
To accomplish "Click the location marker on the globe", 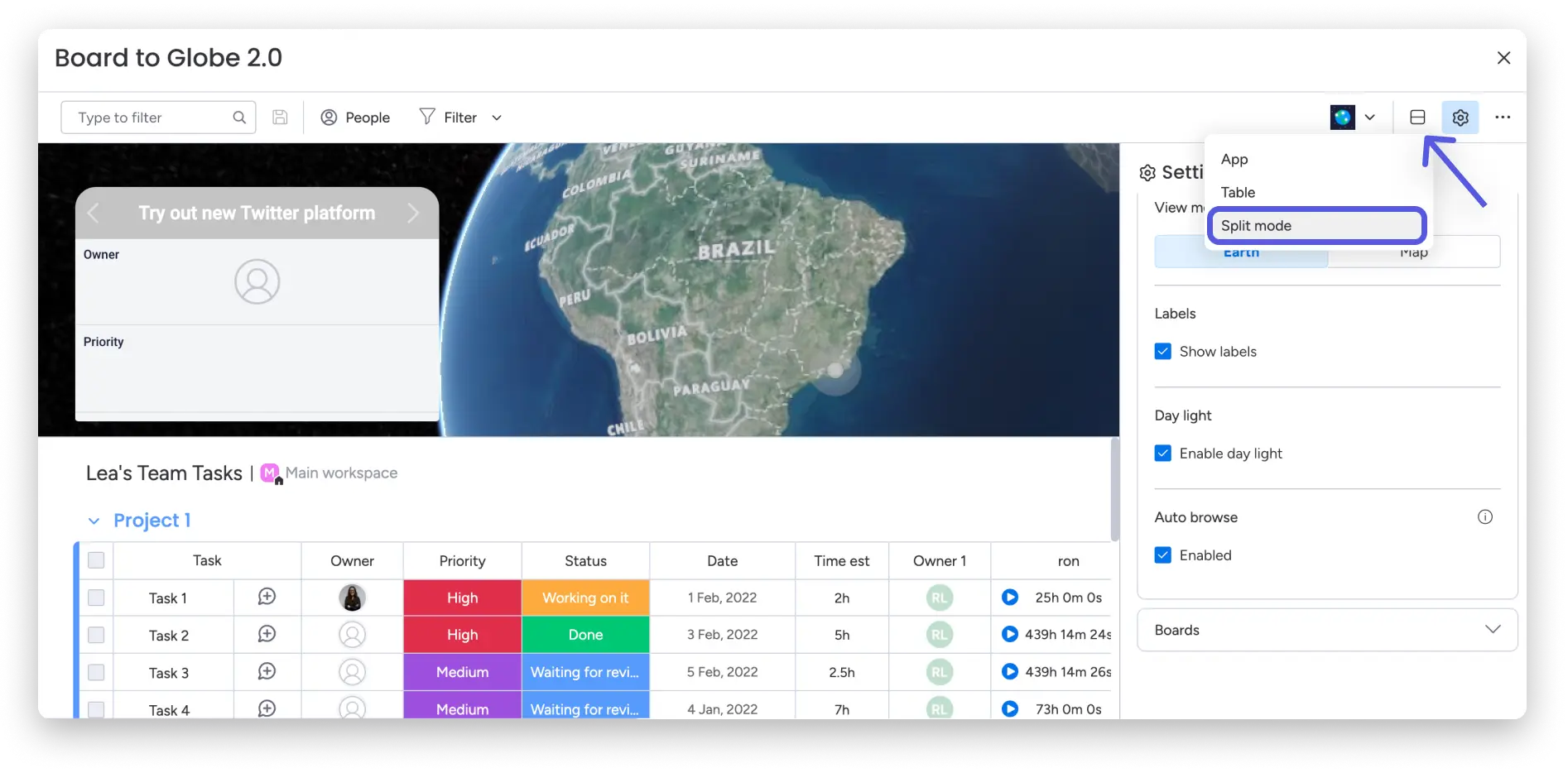I will (835, 370).
